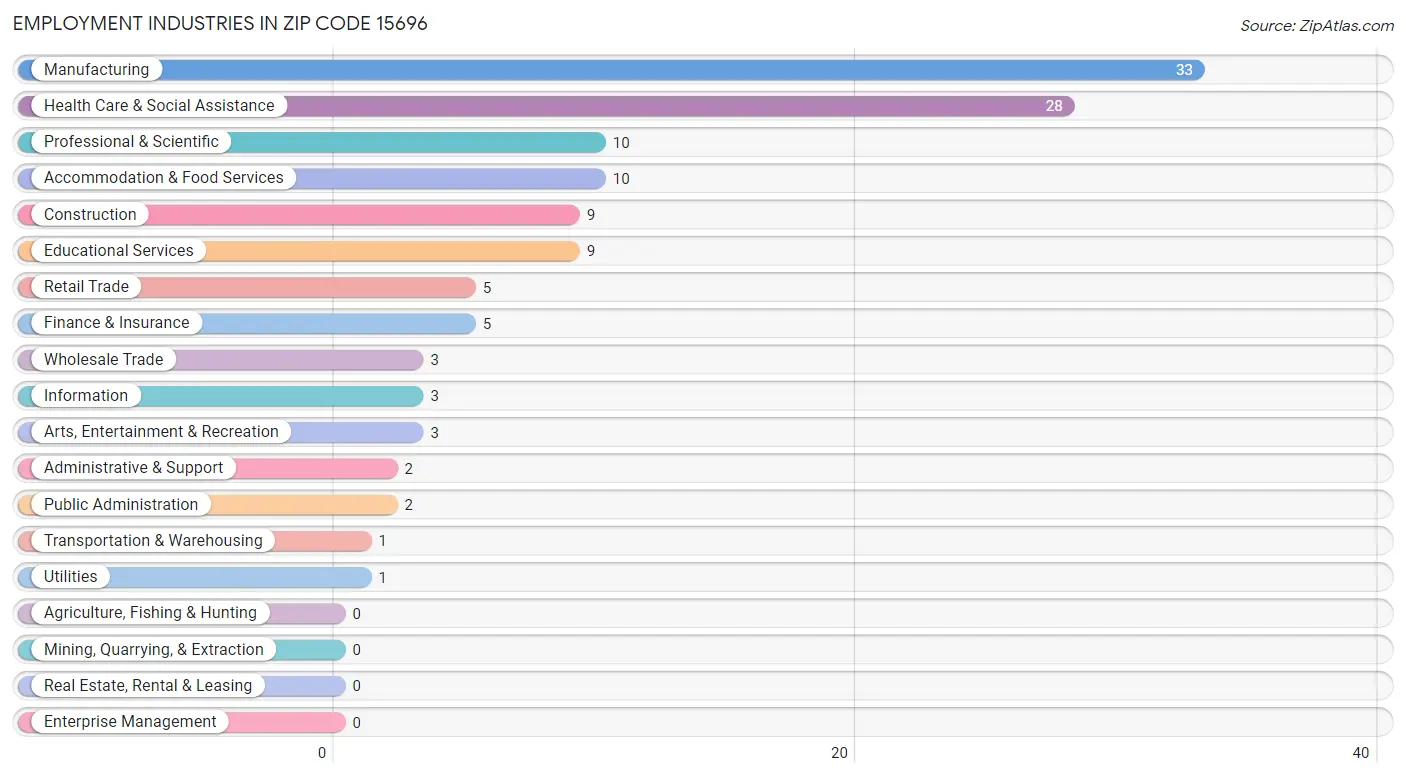
Task: Click the Real Estate, Rental & Leasing value 0
Action: [x=357, y=686]
